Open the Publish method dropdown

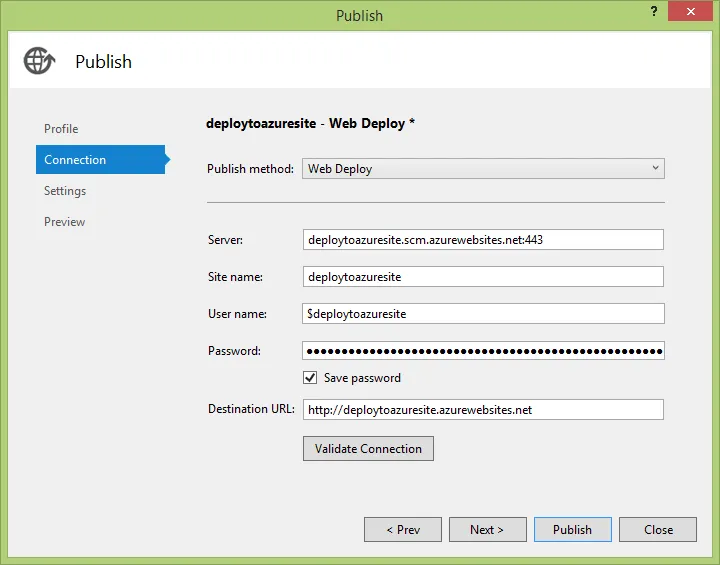tap(483, 169)
